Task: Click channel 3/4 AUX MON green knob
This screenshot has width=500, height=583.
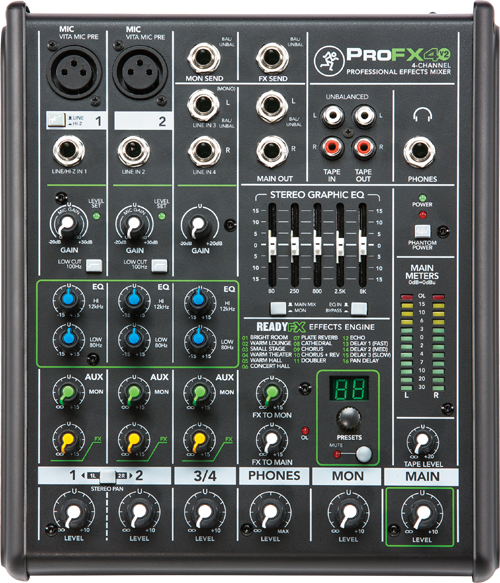Action: [x=199, y=393]
